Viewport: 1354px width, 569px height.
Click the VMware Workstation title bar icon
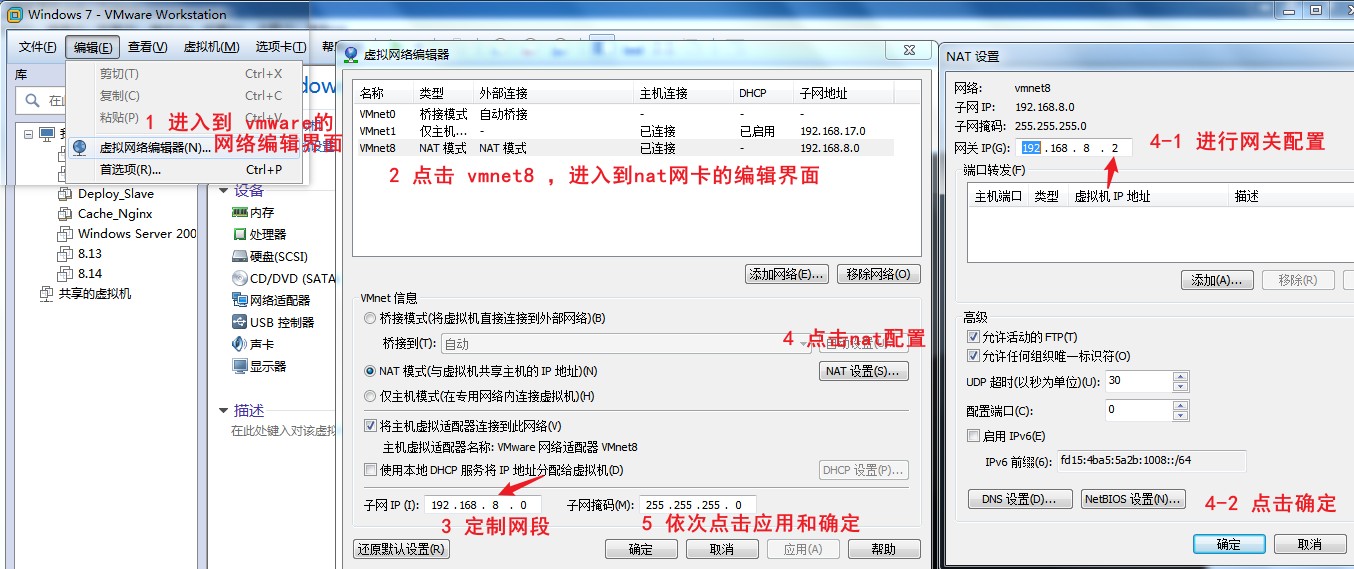click(16, 15)
